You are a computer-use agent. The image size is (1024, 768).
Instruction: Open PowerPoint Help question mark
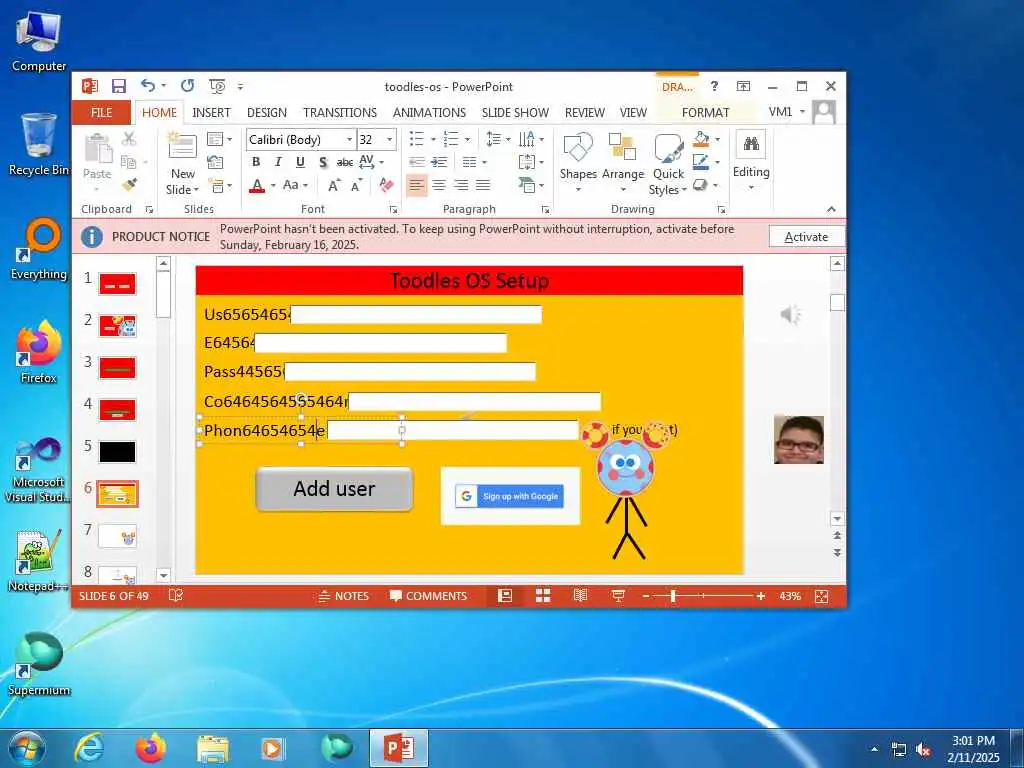[714, 86]
